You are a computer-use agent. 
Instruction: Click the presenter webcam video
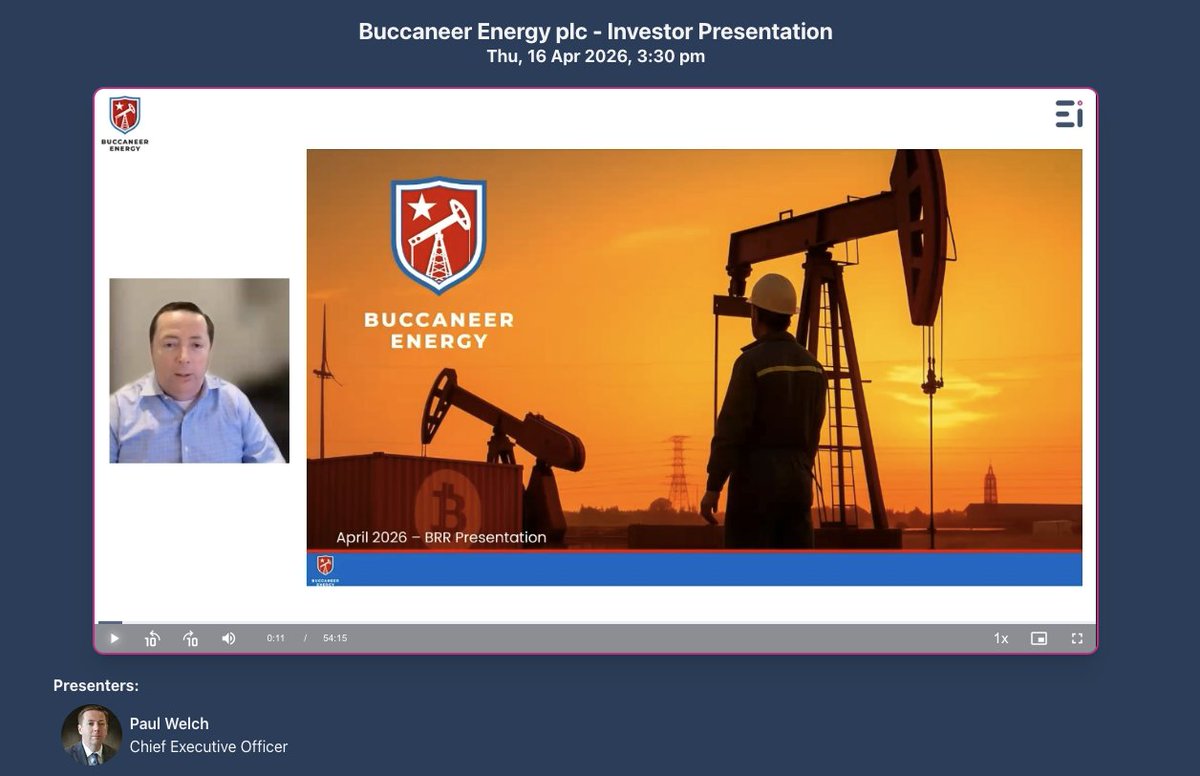point(199,370)
